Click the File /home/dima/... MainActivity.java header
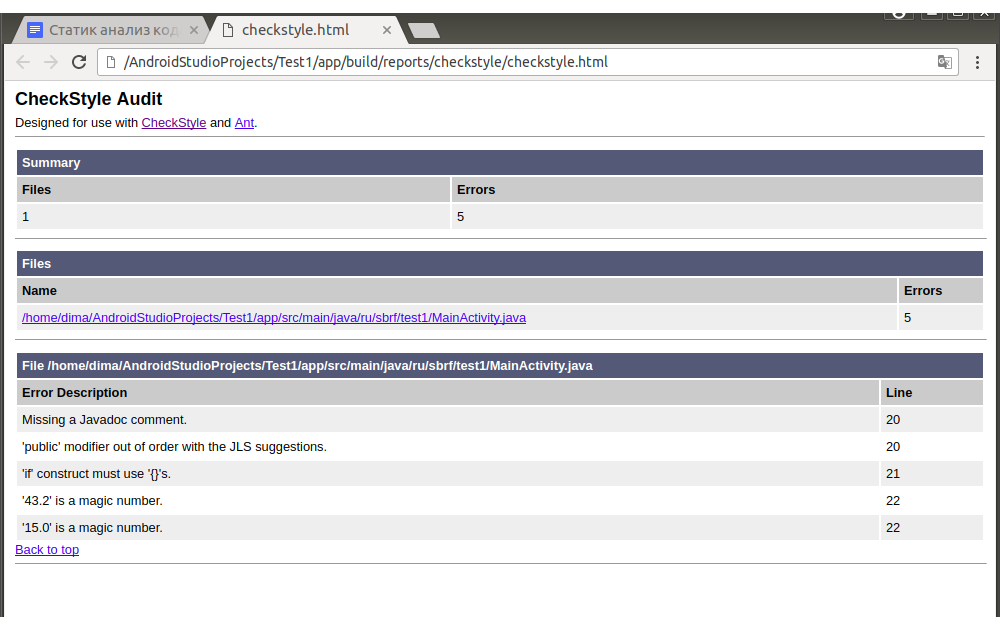Screen dimensions: 1000x630 point(499,365)
